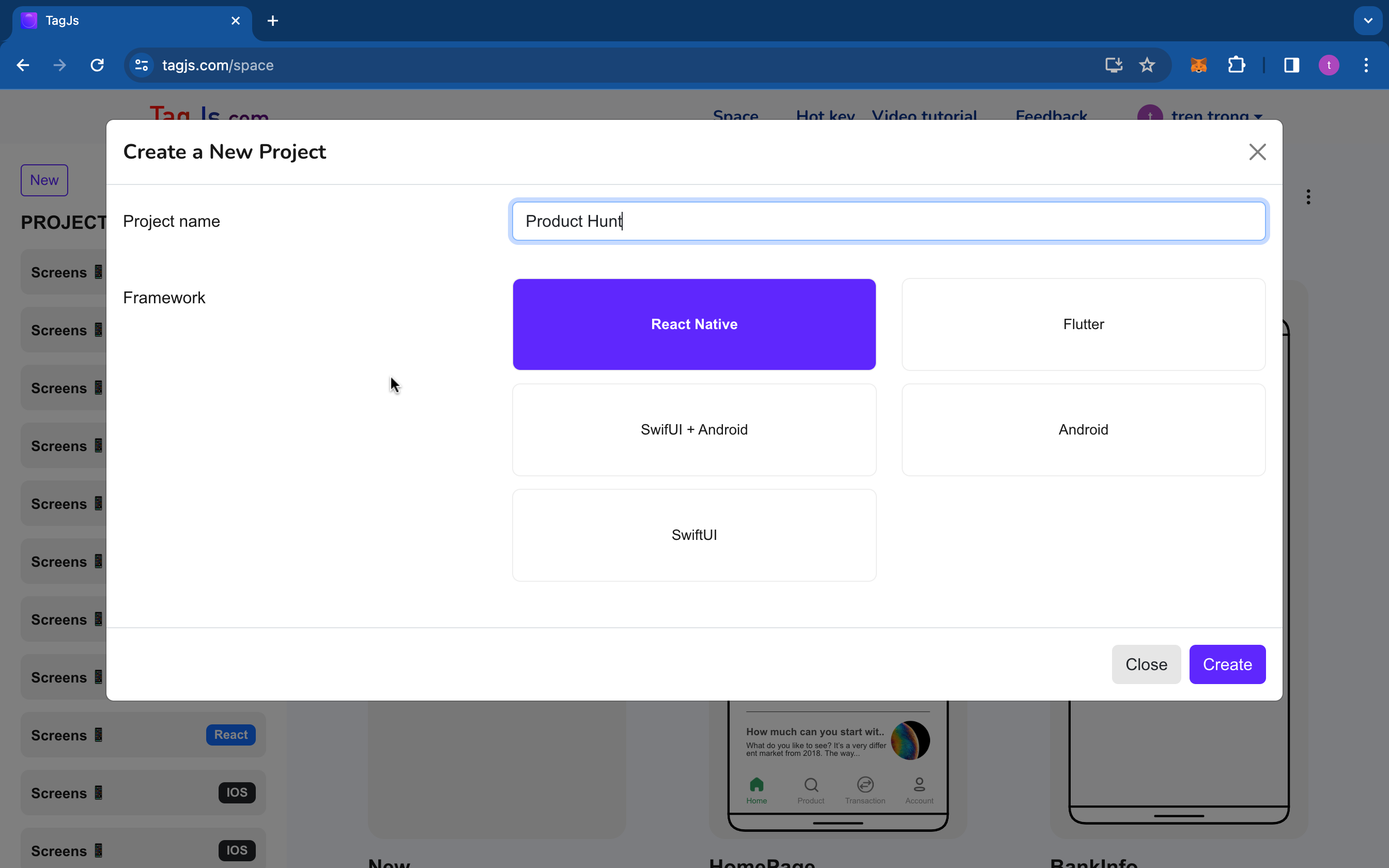Open the Chrome profile avatar
This screenshot has width=1389, height=868.
(x=1329, y=66)
